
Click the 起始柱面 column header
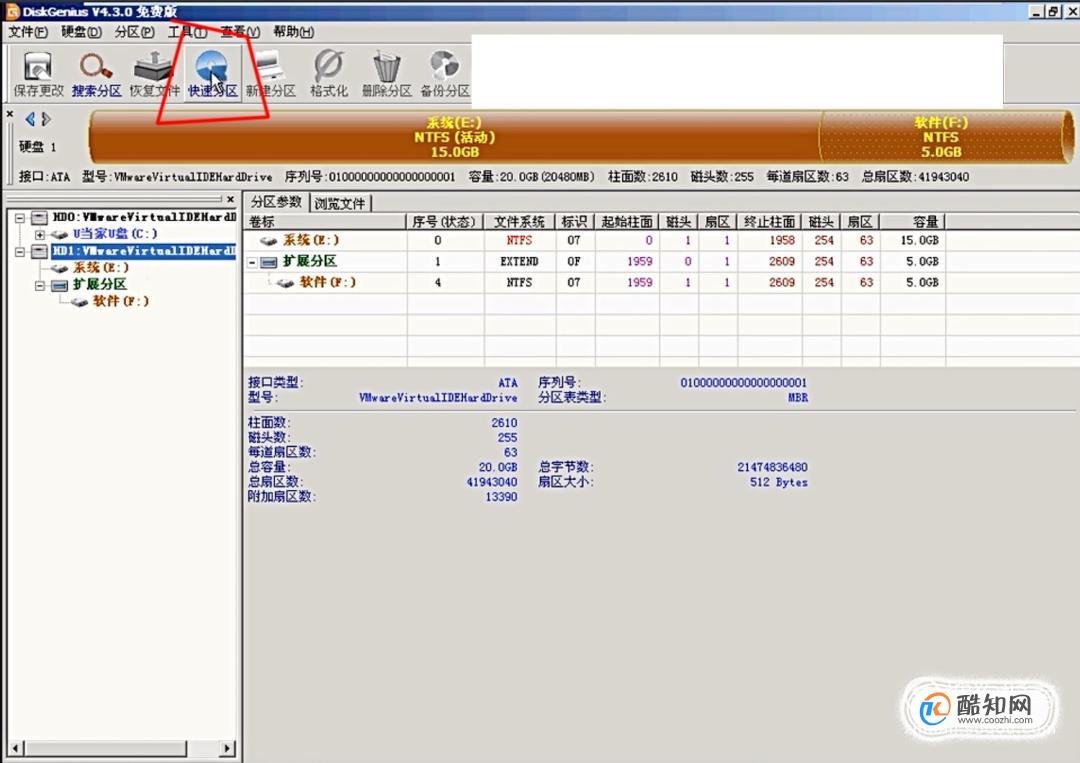[627, 222]
